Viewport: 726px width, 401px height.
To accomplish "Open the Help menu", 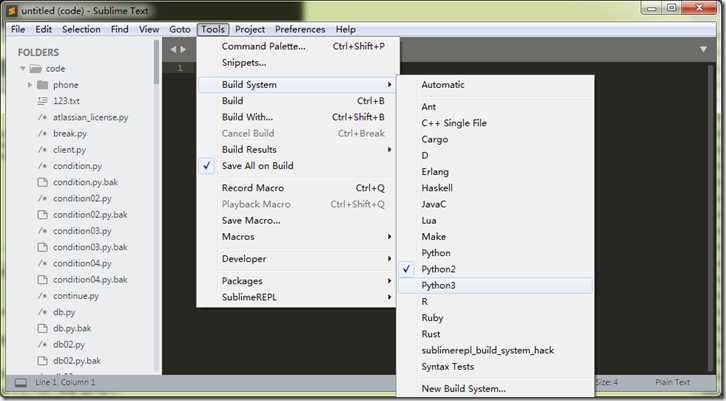I will pyautogui.click(x=345, y=29).
